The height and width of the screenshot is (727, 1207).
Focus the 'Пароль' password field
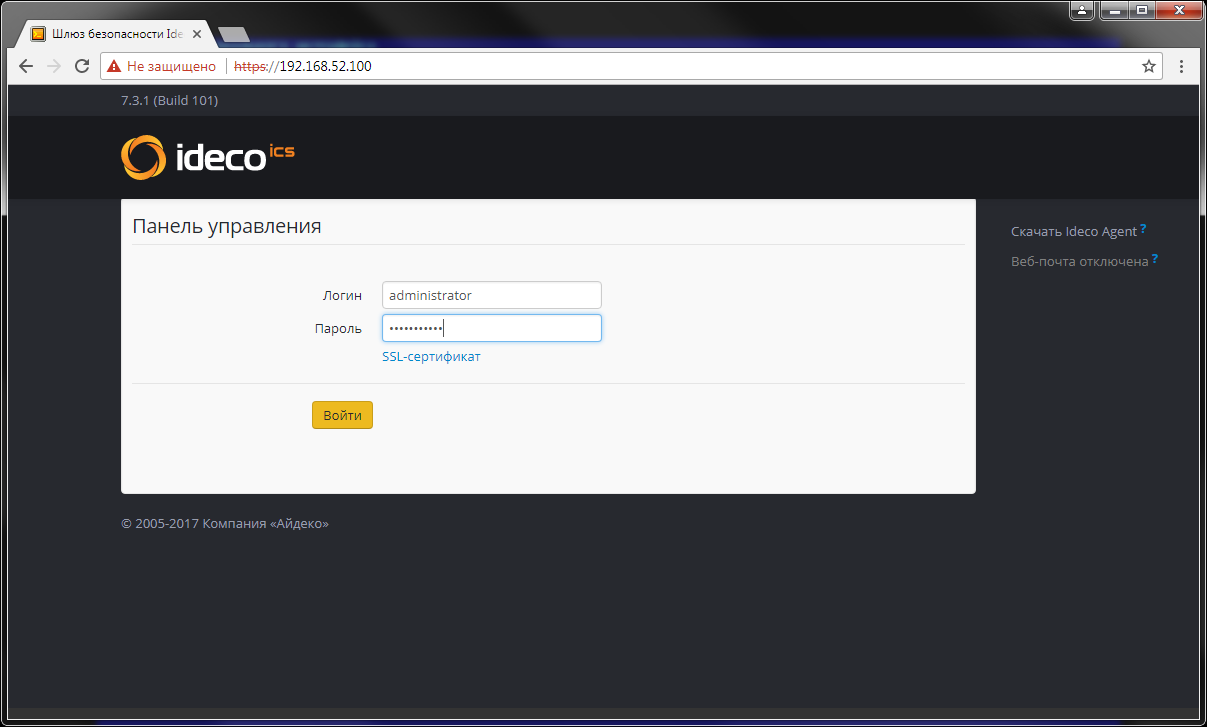492,328
